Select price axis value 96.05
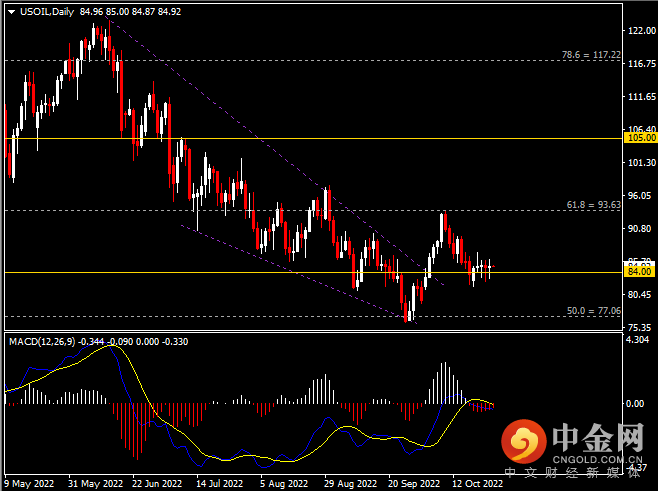658x491 pixels. (640, 196)
